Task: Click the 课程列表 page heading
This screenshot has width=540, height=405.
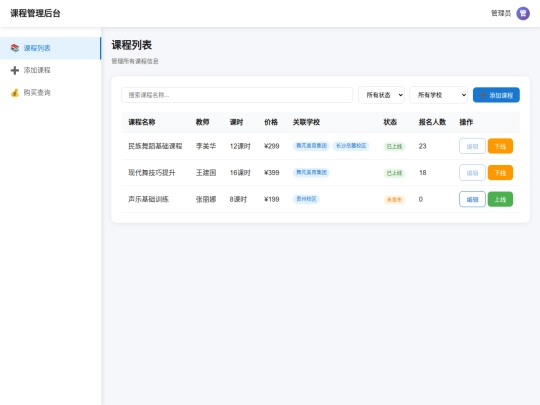Action: click(132, 45)
